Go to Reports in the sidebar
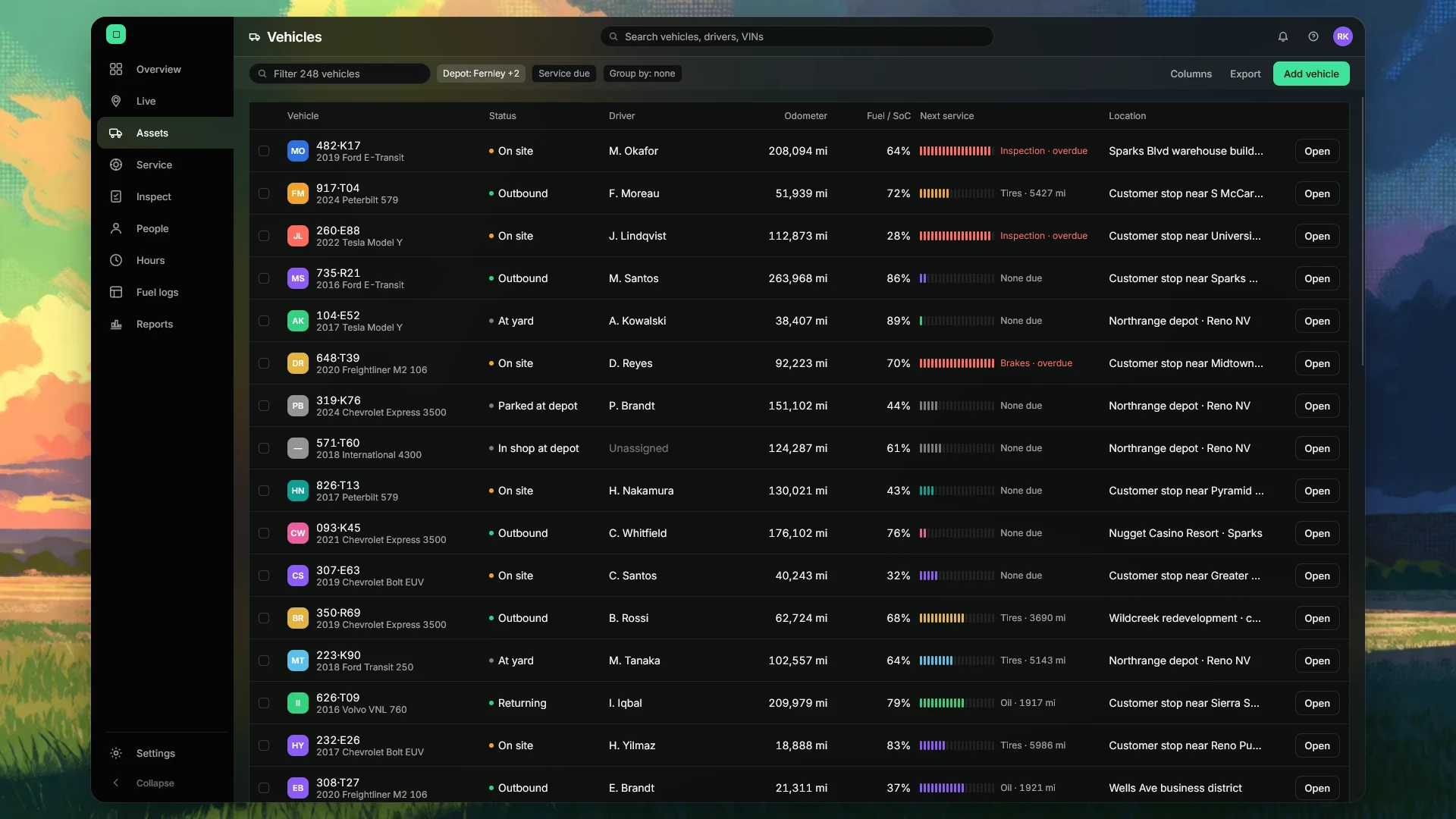 pyautogui.click(x=165, y=324)
